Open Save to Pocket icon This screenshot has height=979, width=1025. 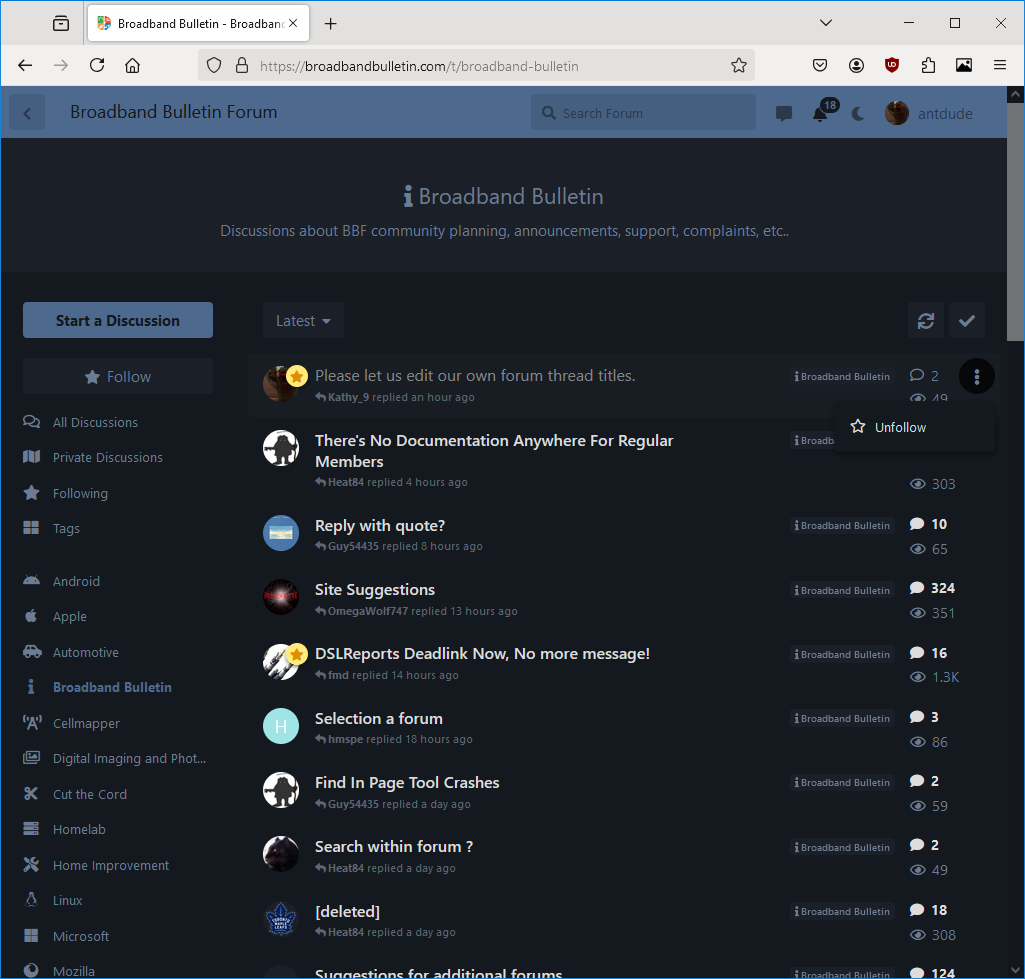coord(820,65)
